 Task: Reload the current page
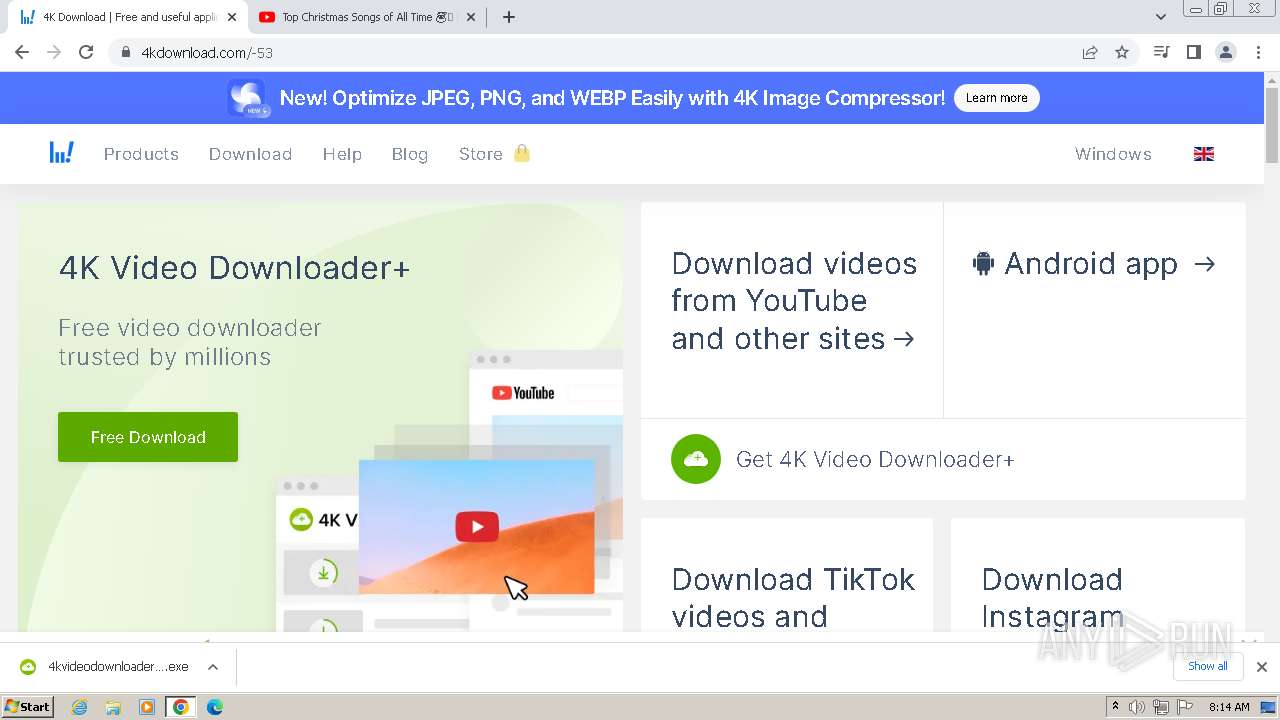[x=86, y=52]
